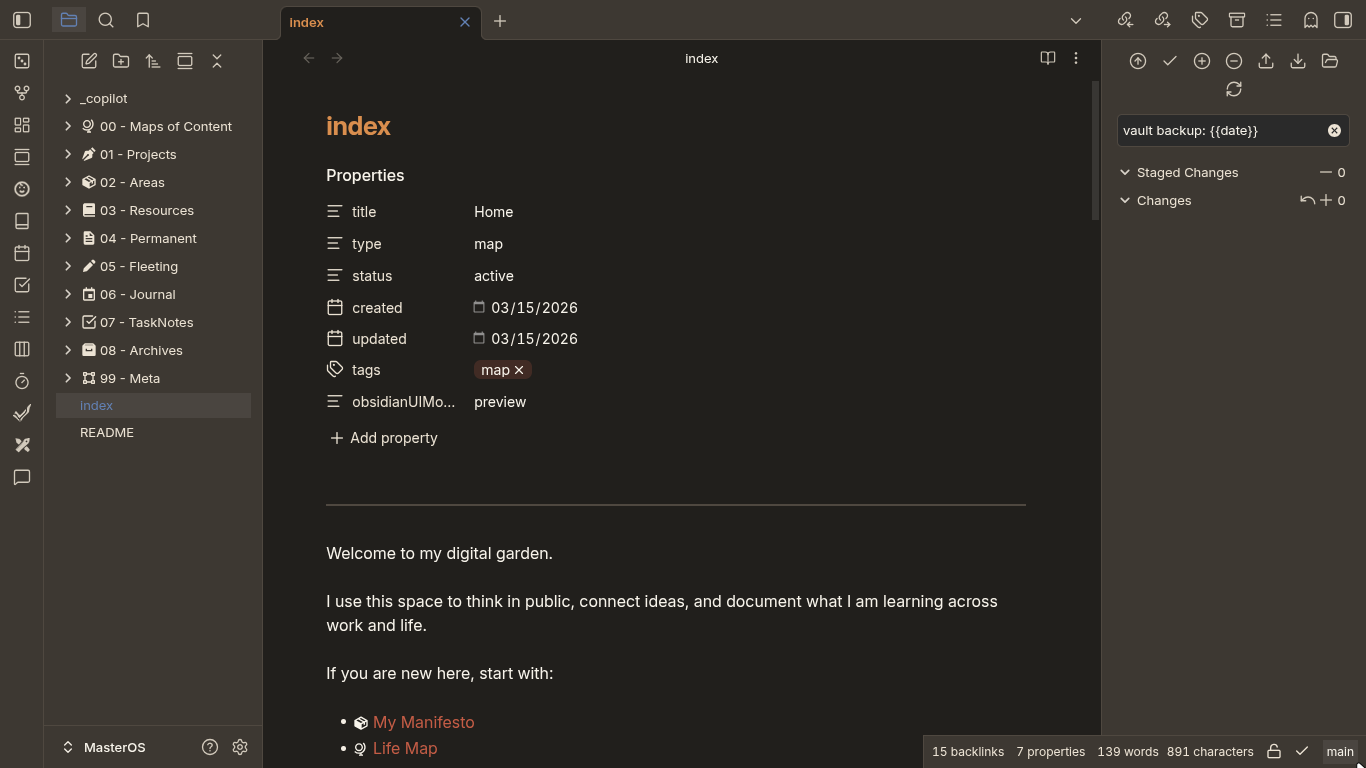Image resolution: width=1366 pixels, height=768 pixels.
Task: Open outgoing links panel icon
Action: tap(1162, 20)
